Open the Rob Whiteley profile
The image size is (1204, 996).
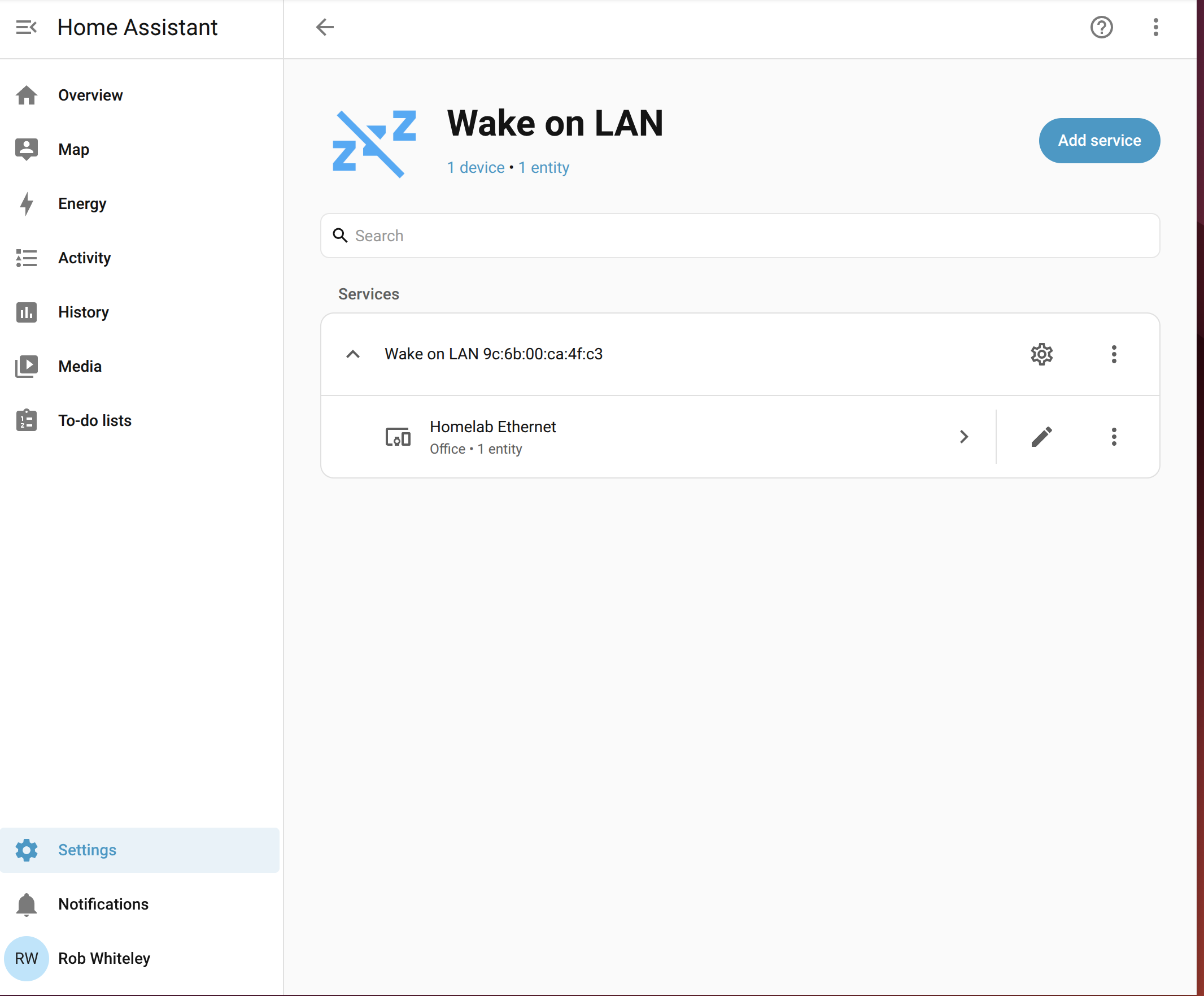point(139,958)
